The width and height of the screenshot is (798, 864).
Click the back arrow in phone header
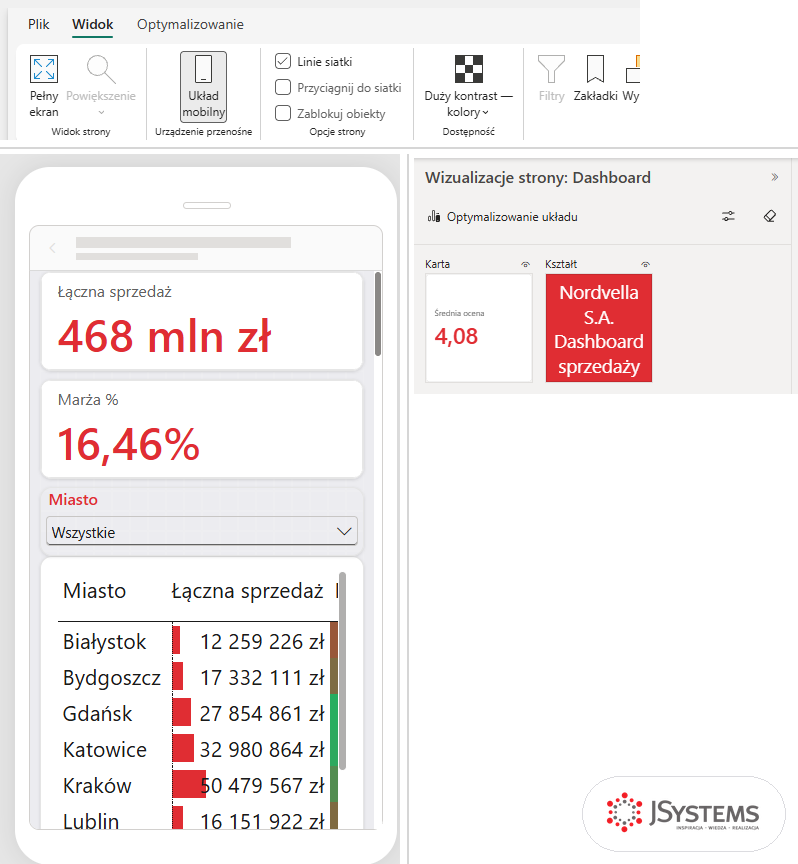[53, 248]
